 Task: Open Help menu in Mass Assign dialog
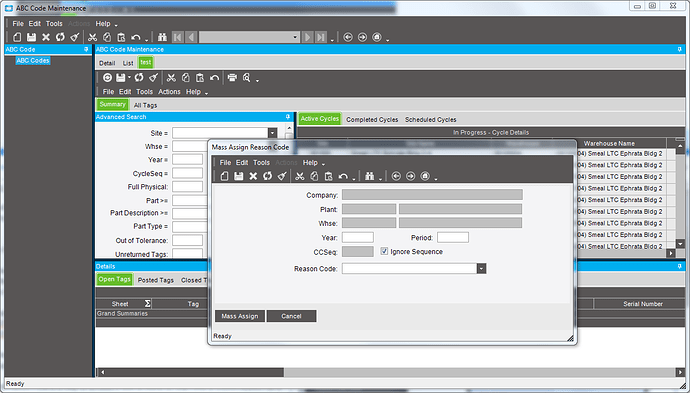pos(310,162)
